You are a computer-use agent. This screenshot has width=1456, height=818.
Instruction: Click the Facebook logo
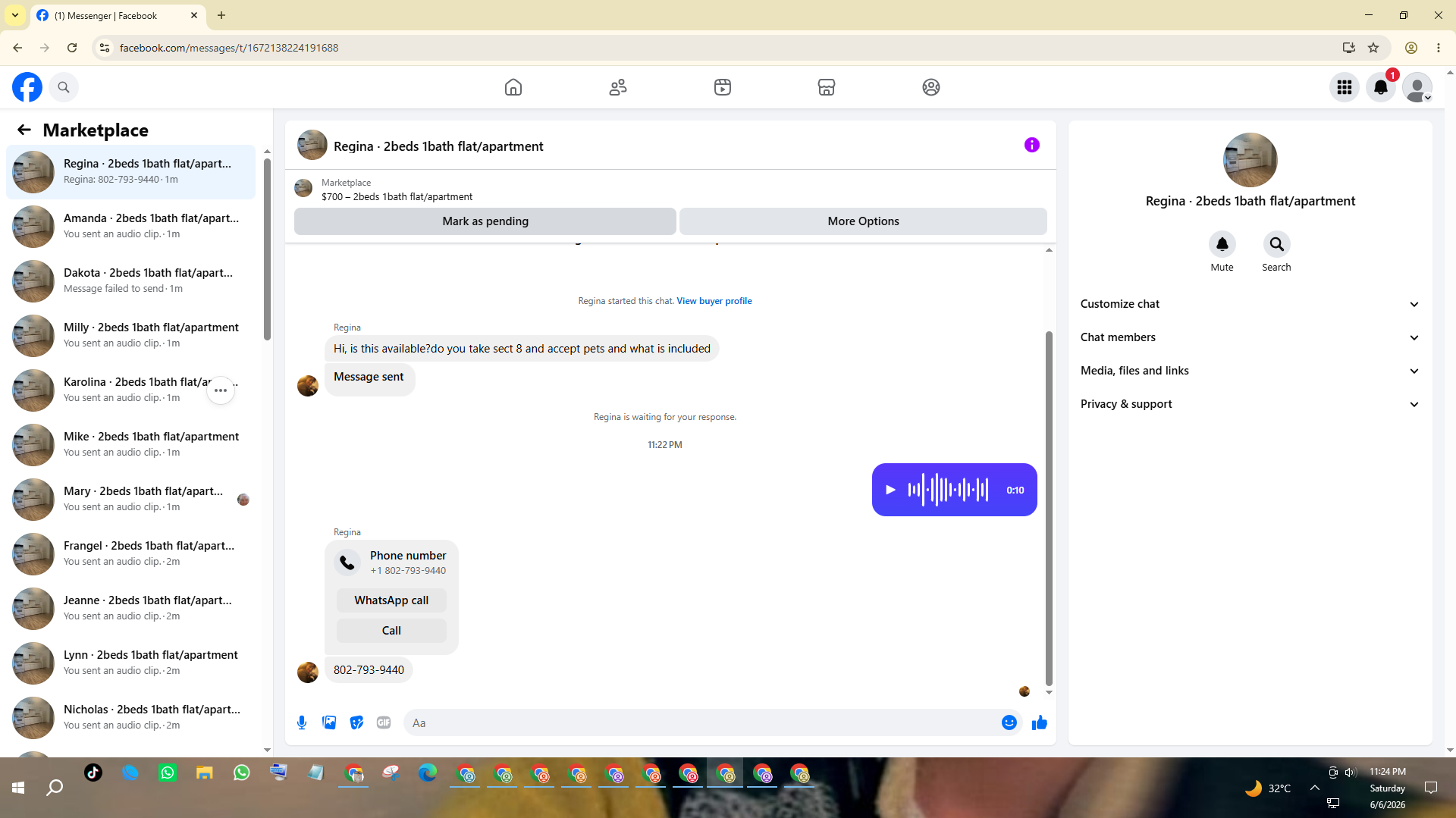tap(27, 87)
